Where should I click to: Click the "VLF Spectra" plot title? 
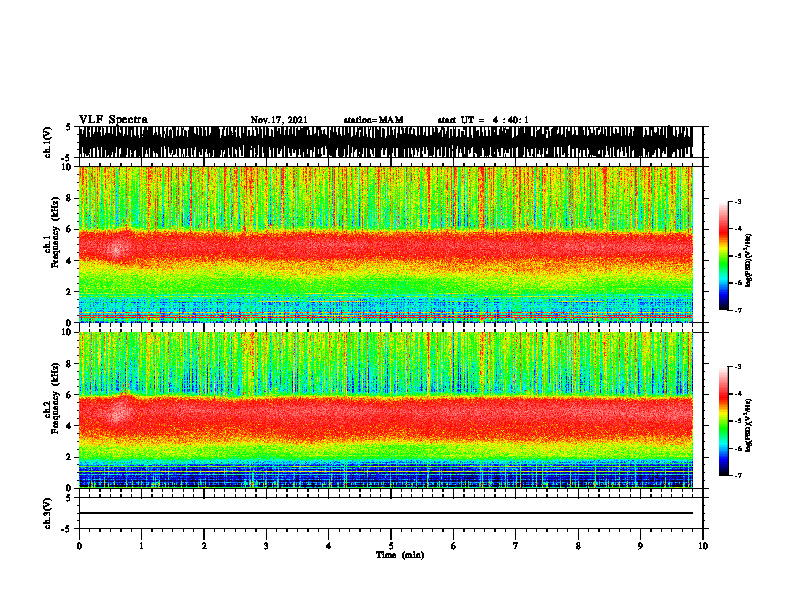point(113,120)
